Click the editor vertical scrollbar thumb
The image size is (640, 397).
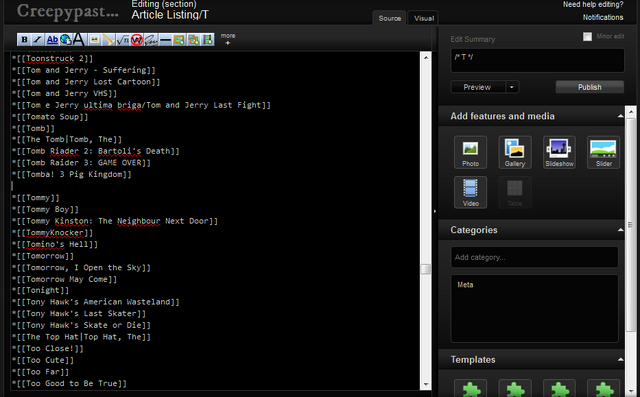tap(426, 269)
